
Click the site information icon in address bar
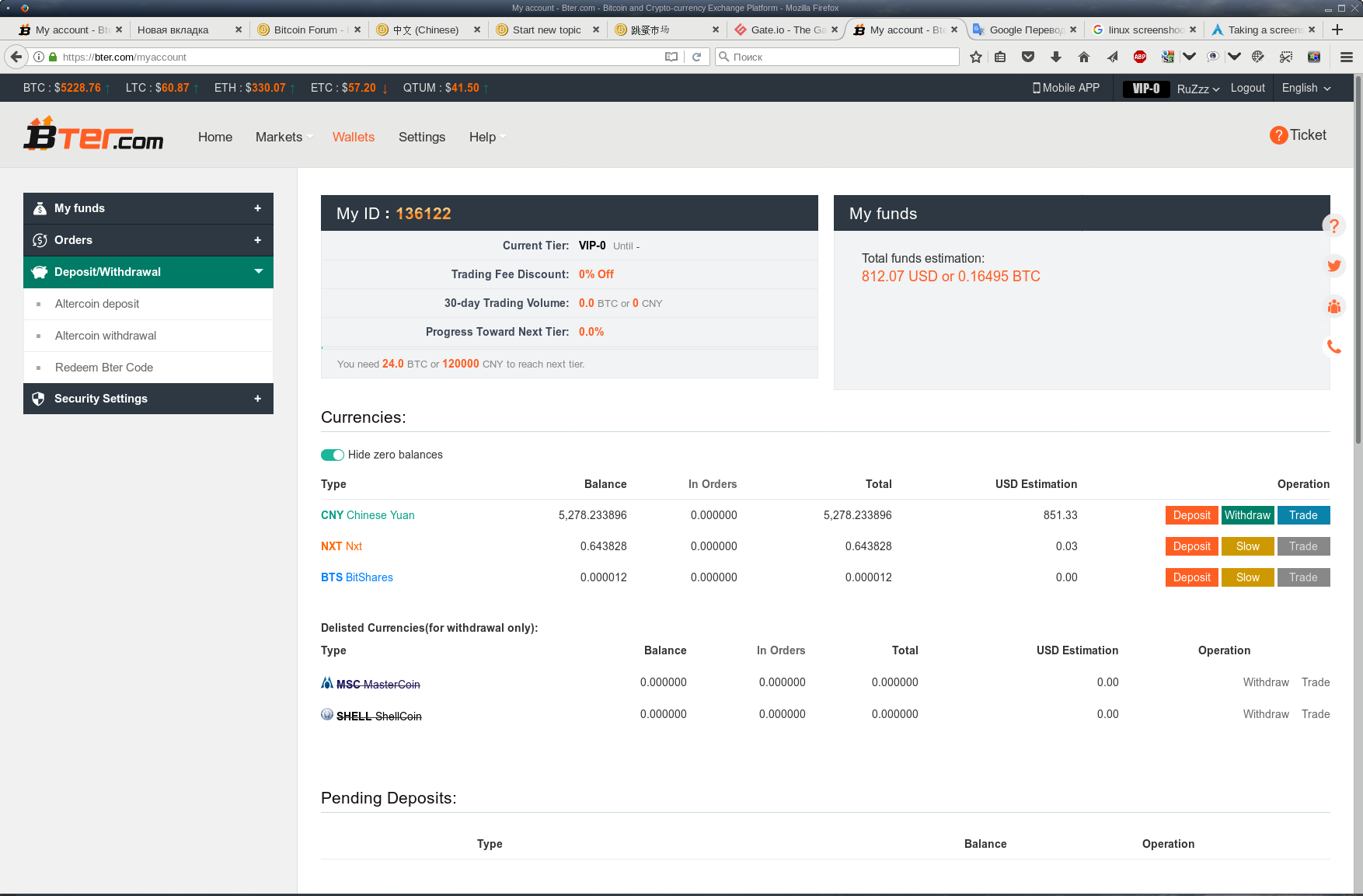(39, 57)
